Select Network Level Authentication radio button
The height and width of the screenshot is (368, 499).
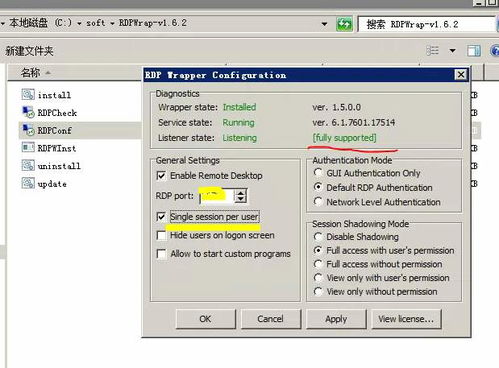[318, 202]
